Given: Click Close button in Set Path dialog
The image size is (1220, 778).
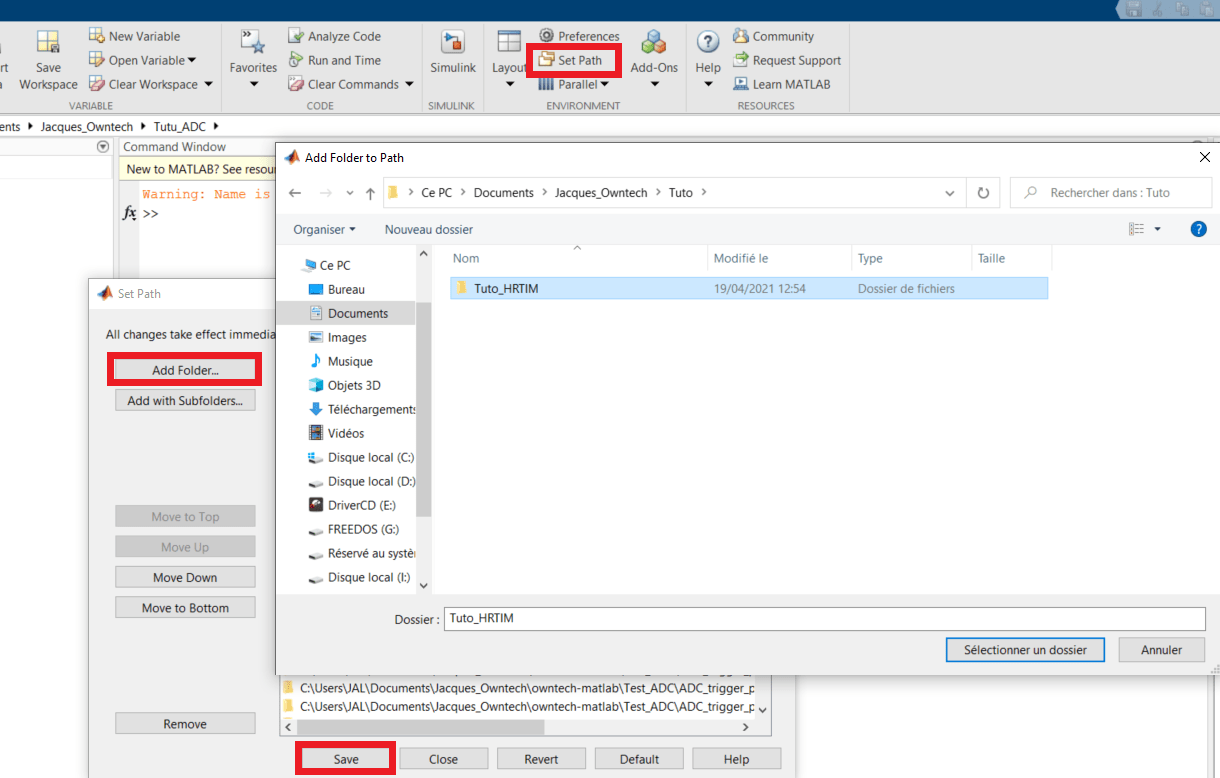Looking at the screenshot, I should [x=443, y=759].
